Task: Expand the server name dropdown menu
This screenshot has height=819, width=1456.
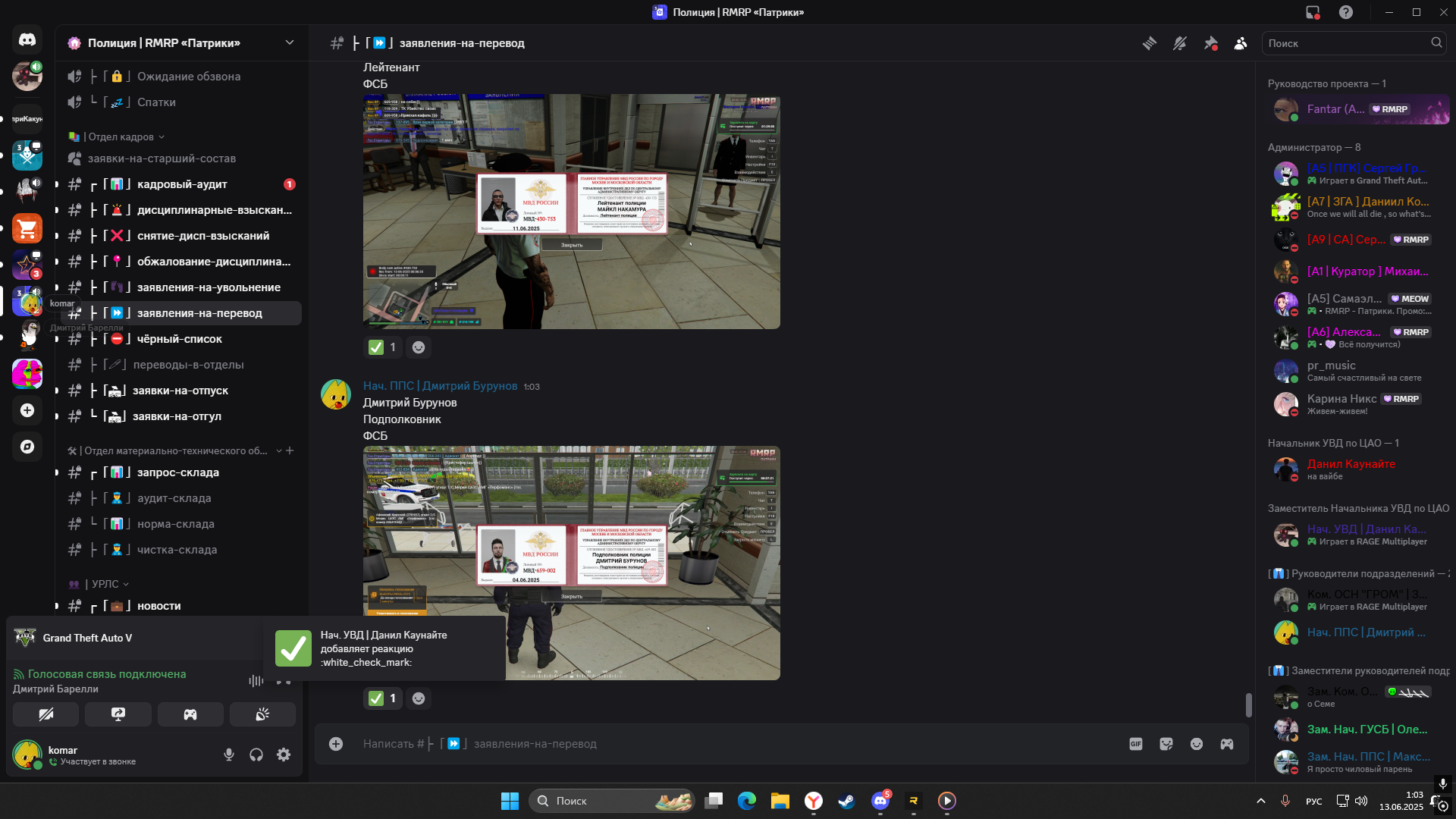Action: 289,42
